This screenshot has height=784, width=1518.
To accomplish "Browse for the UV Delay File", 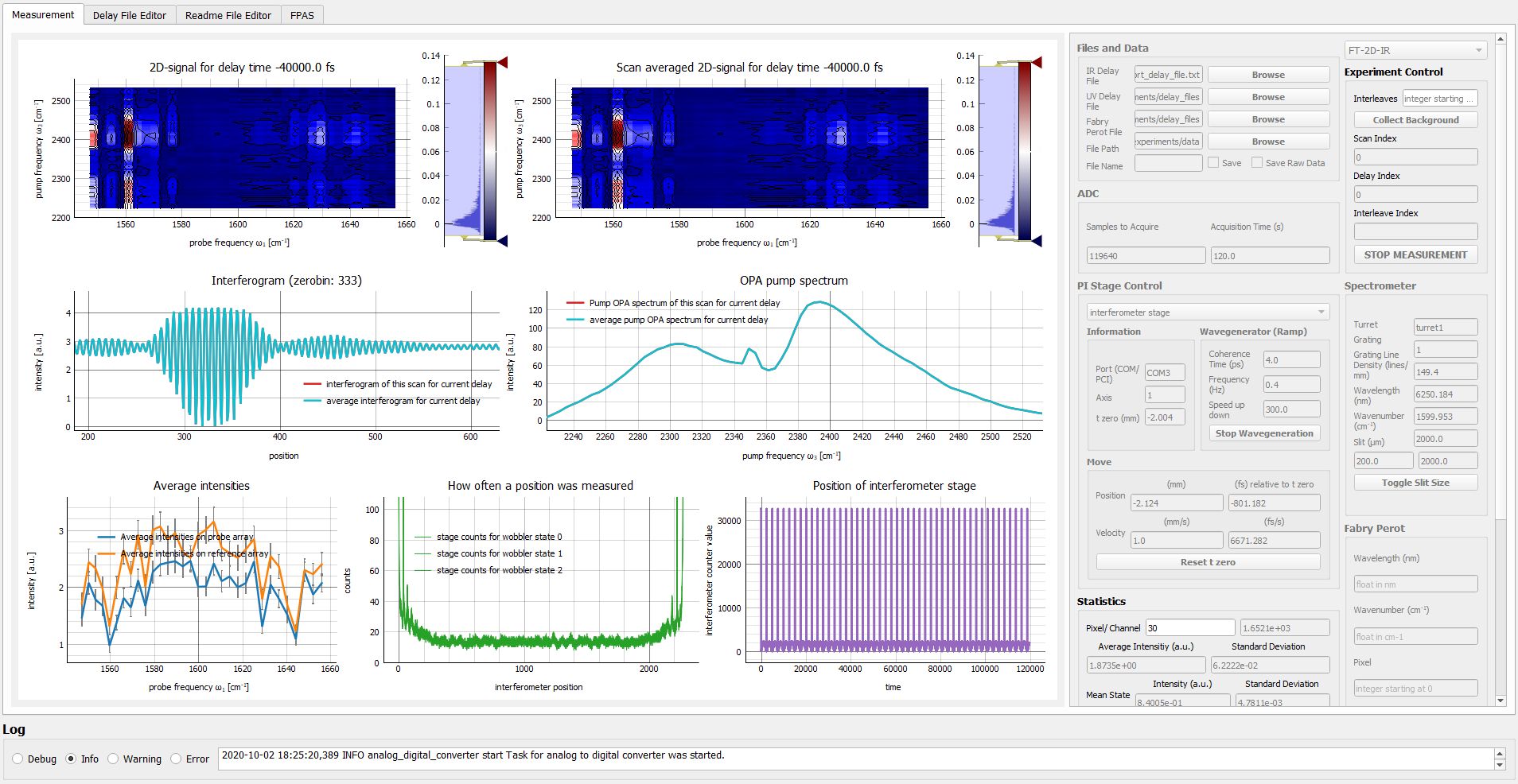I will [x=1268, y=97].
